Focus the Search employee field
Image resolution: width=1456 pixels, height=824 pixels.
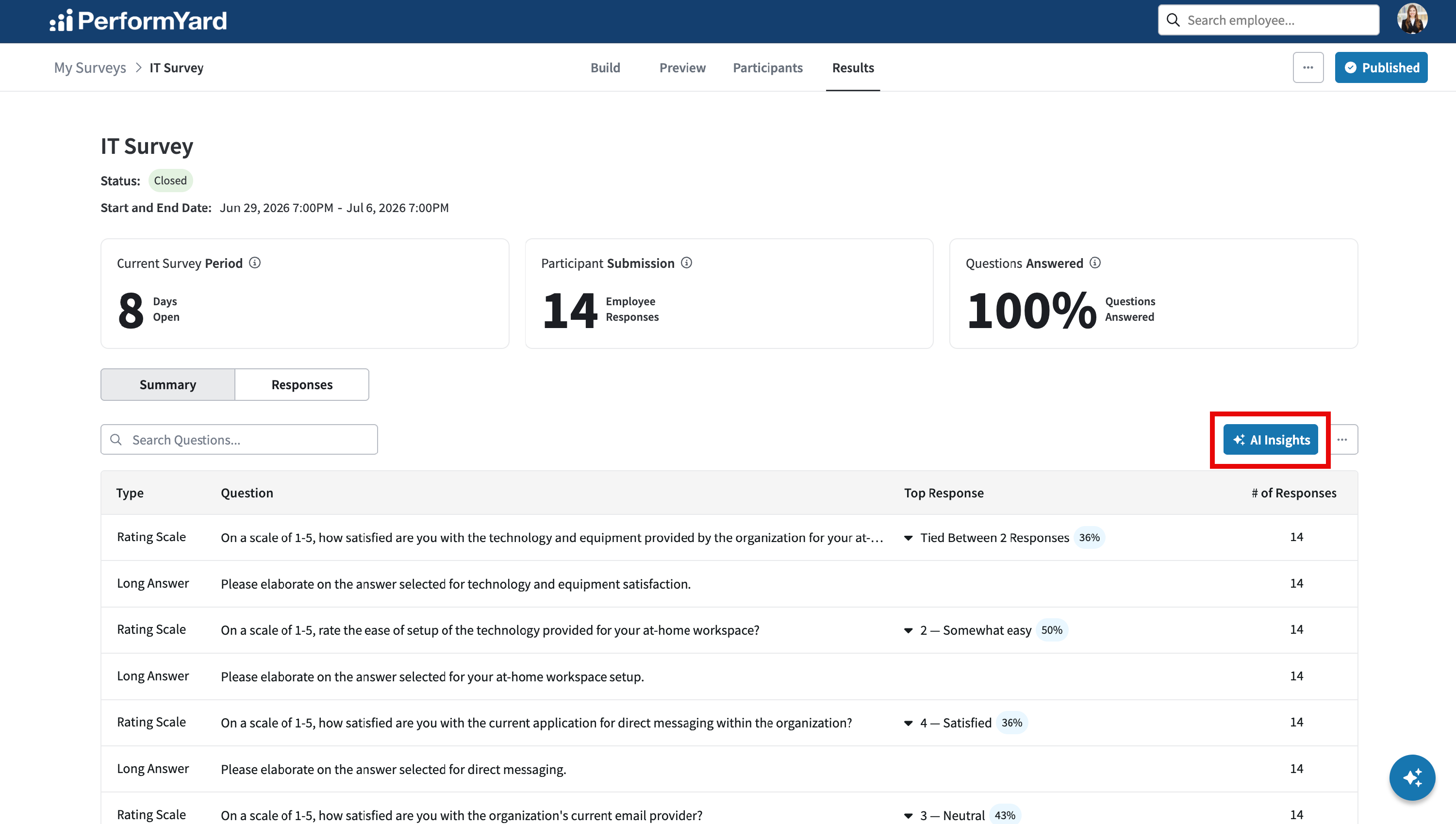(x=1268, y=20)
